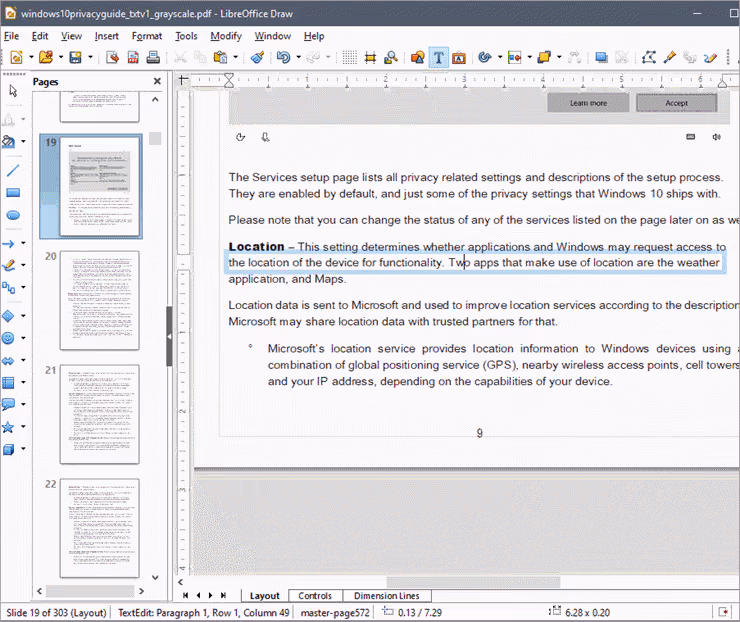
Task: Select the Stars and Banners tool
Action: click(x=8, y=427)
